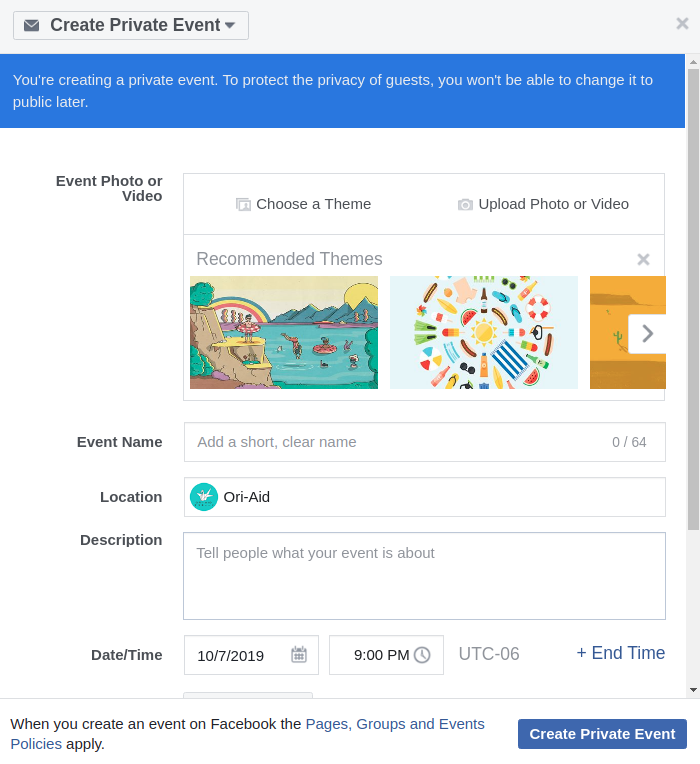
Task: Click the UTC-06 timezone label
Action: coord(489,654)
